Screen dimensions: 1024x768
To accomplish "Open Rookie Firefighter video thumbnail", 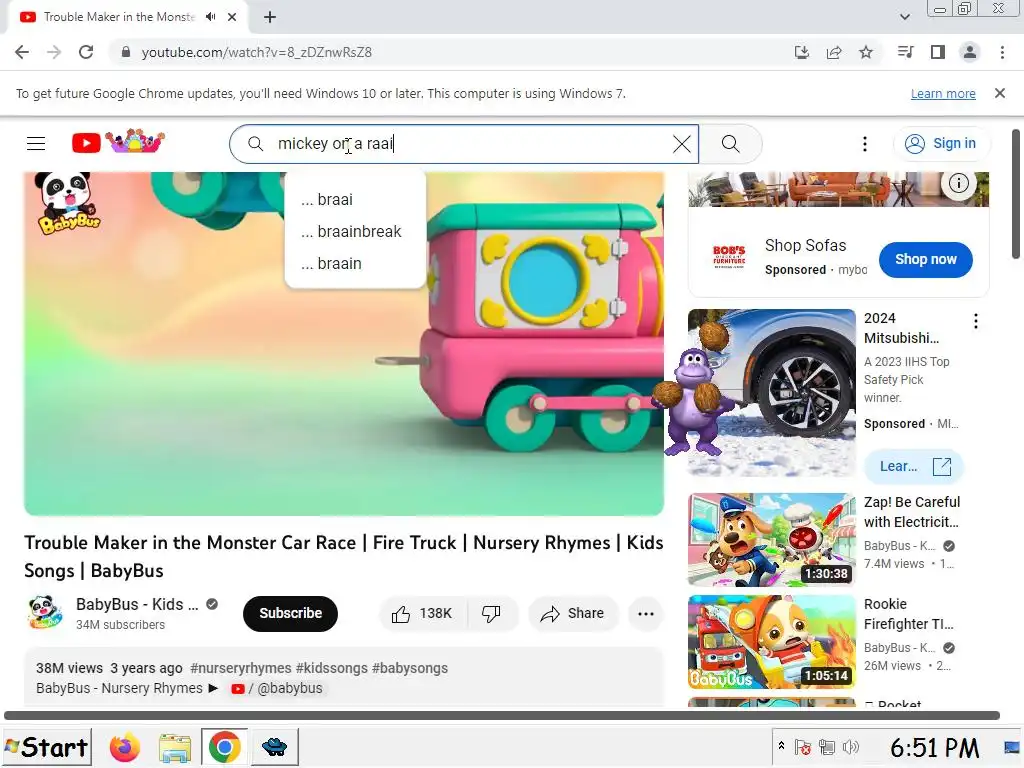I will (x=771, y=642).
